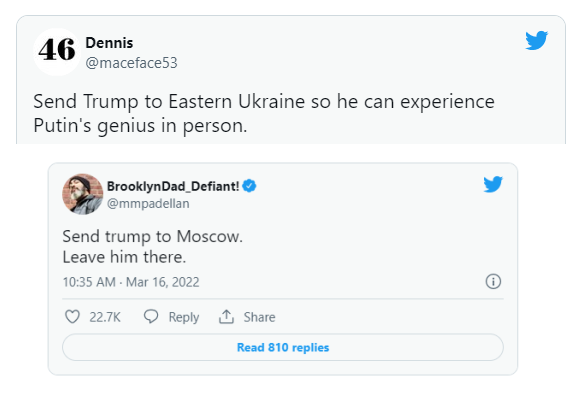Click the Twitter bird icon on Dennis's tweet
Image resolution: width=577 pixels, height=394 pixels.
coord(537,40)
